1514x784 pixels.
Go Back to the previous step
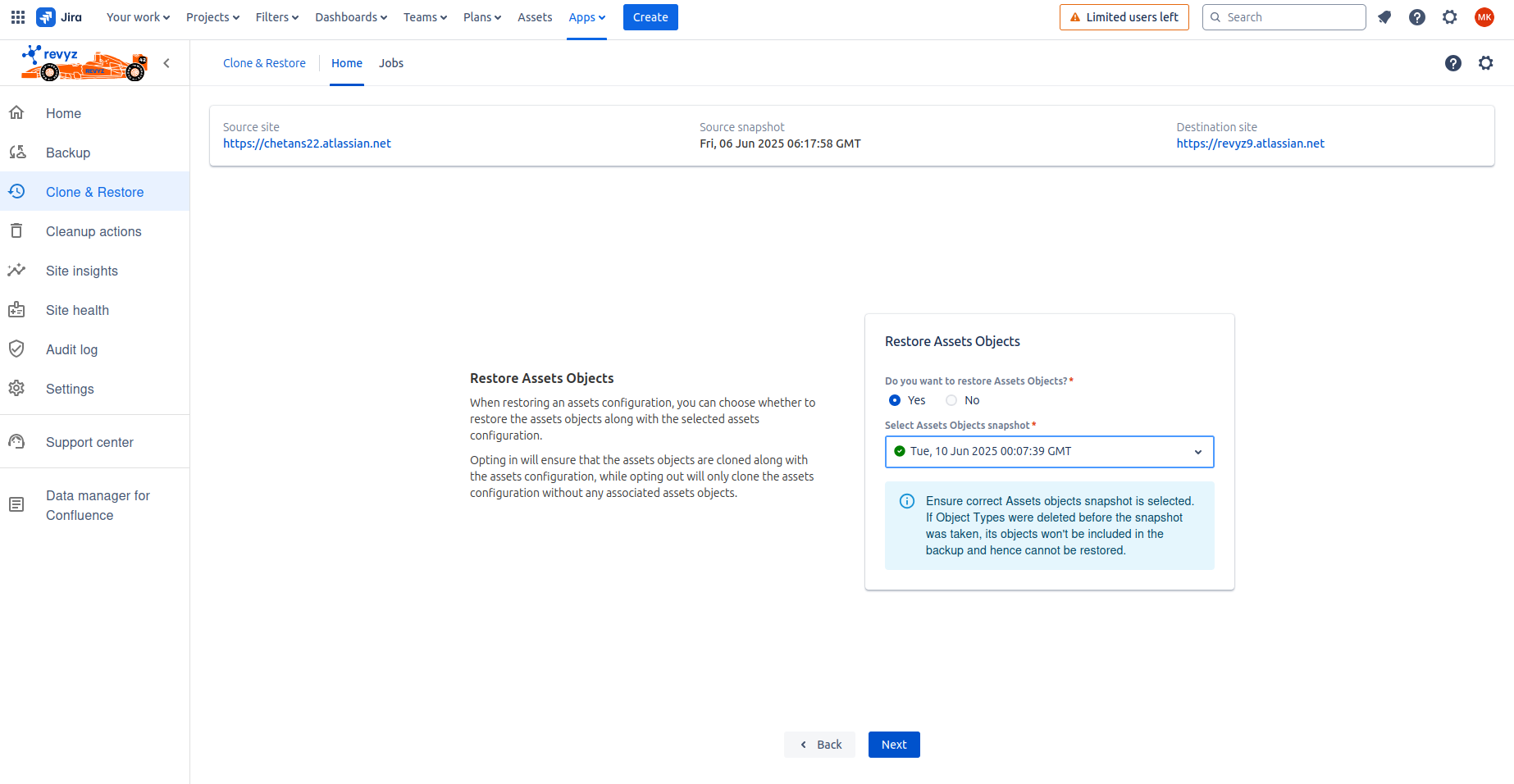820,745
